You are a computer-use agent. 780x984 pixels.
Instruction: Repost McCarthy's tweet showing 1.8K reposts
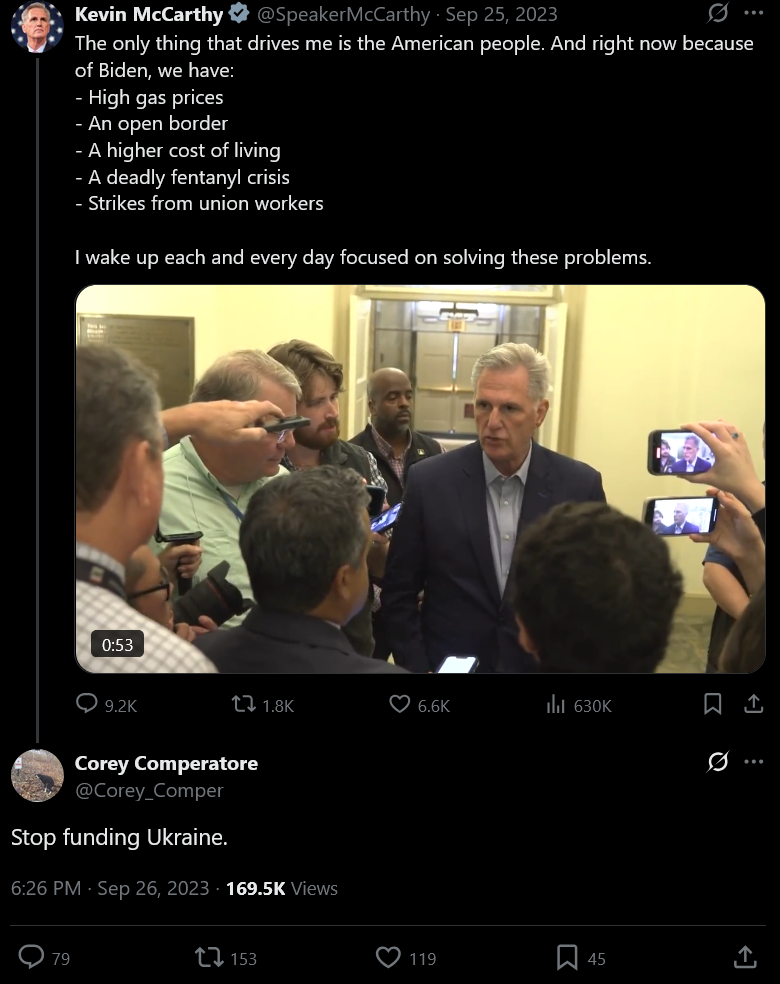point(262,705)
